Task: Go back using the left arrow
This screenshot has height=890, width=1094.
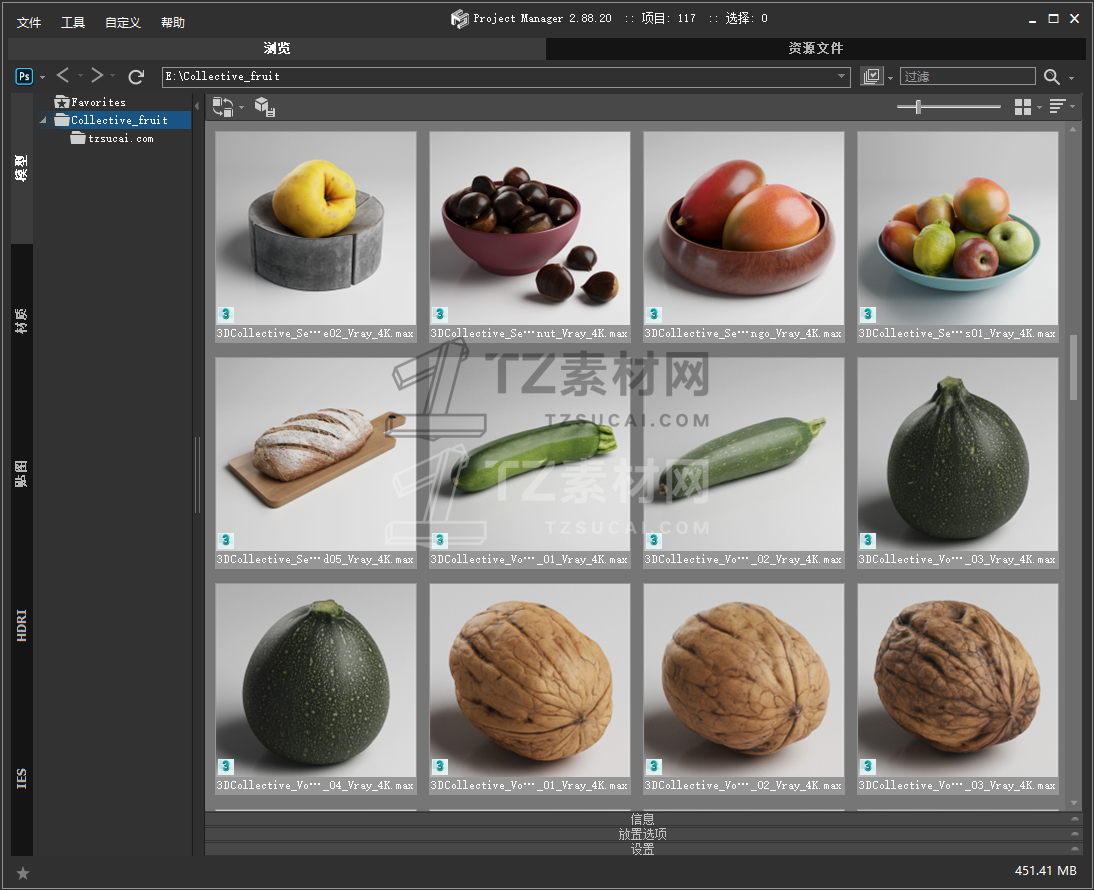Action: (63, 76)
